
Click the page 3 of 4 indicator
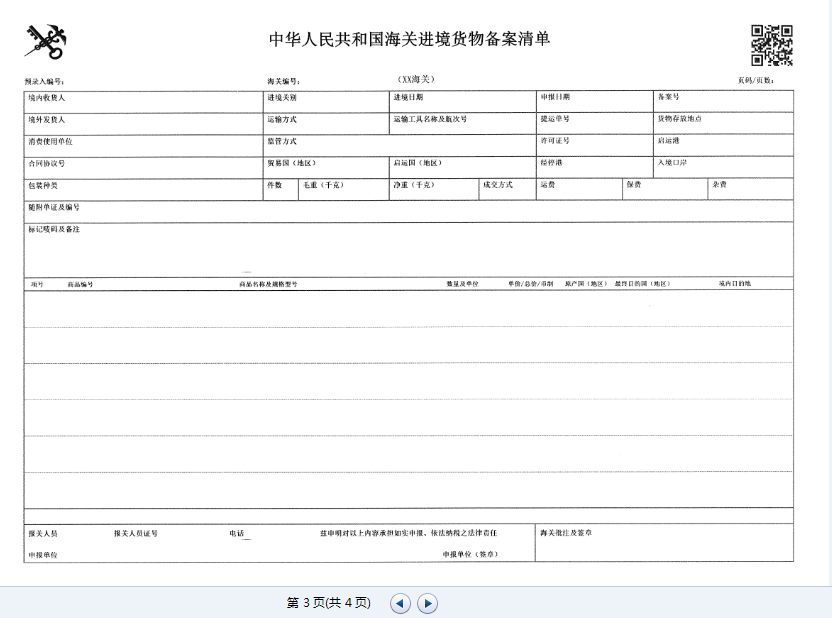328,603
